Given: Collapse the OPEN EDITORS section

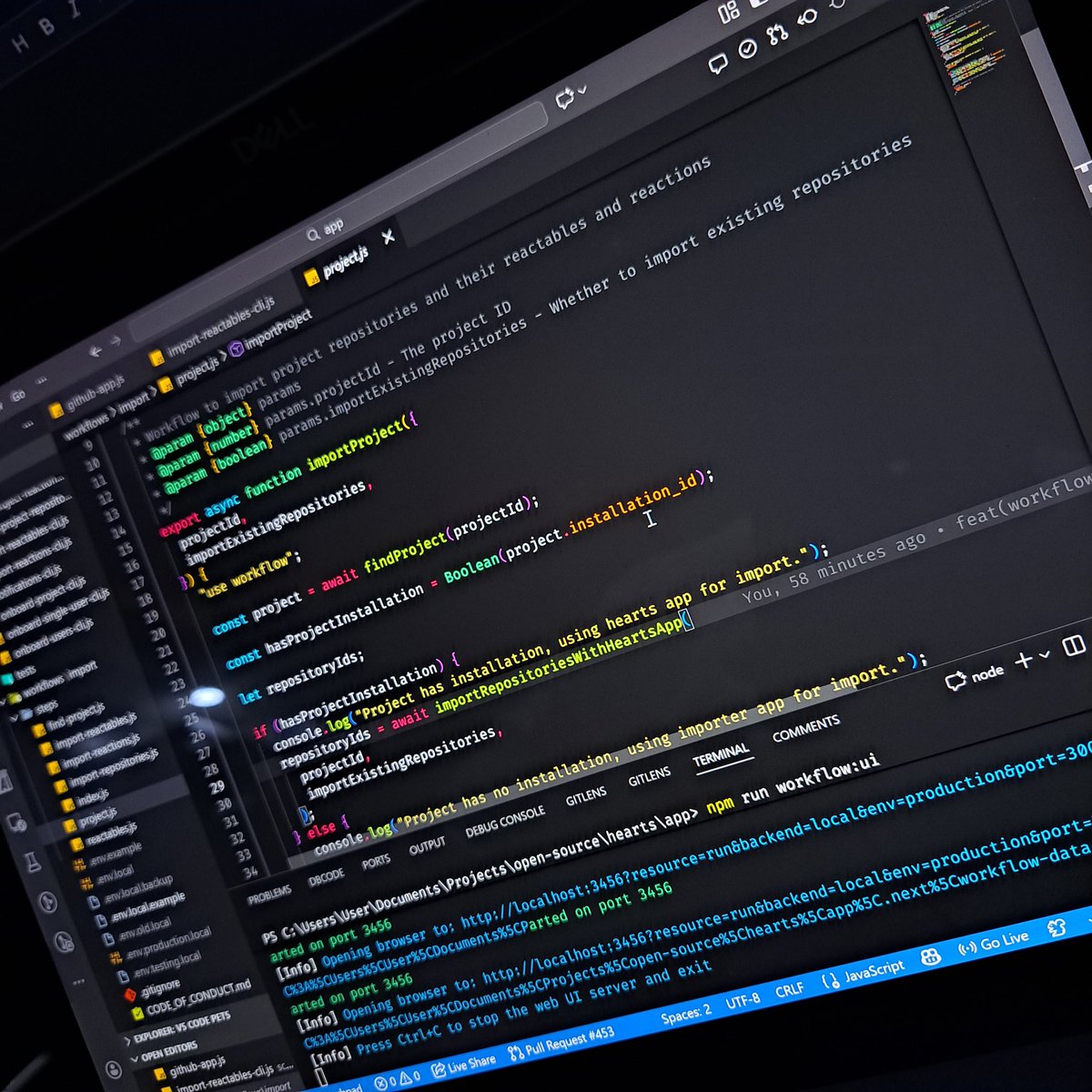Looking at the screenshot, I should coord(163,1052).
